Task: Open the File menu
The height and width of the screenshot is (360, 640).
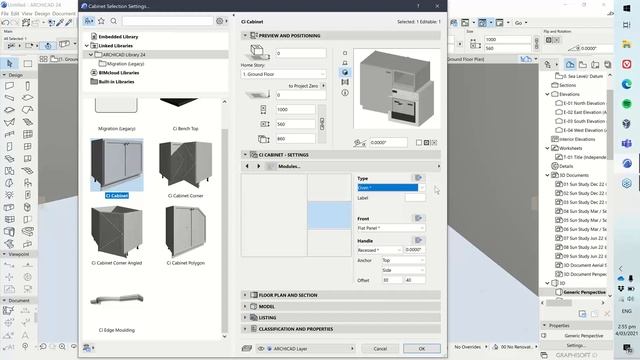Action: point(4,13)
